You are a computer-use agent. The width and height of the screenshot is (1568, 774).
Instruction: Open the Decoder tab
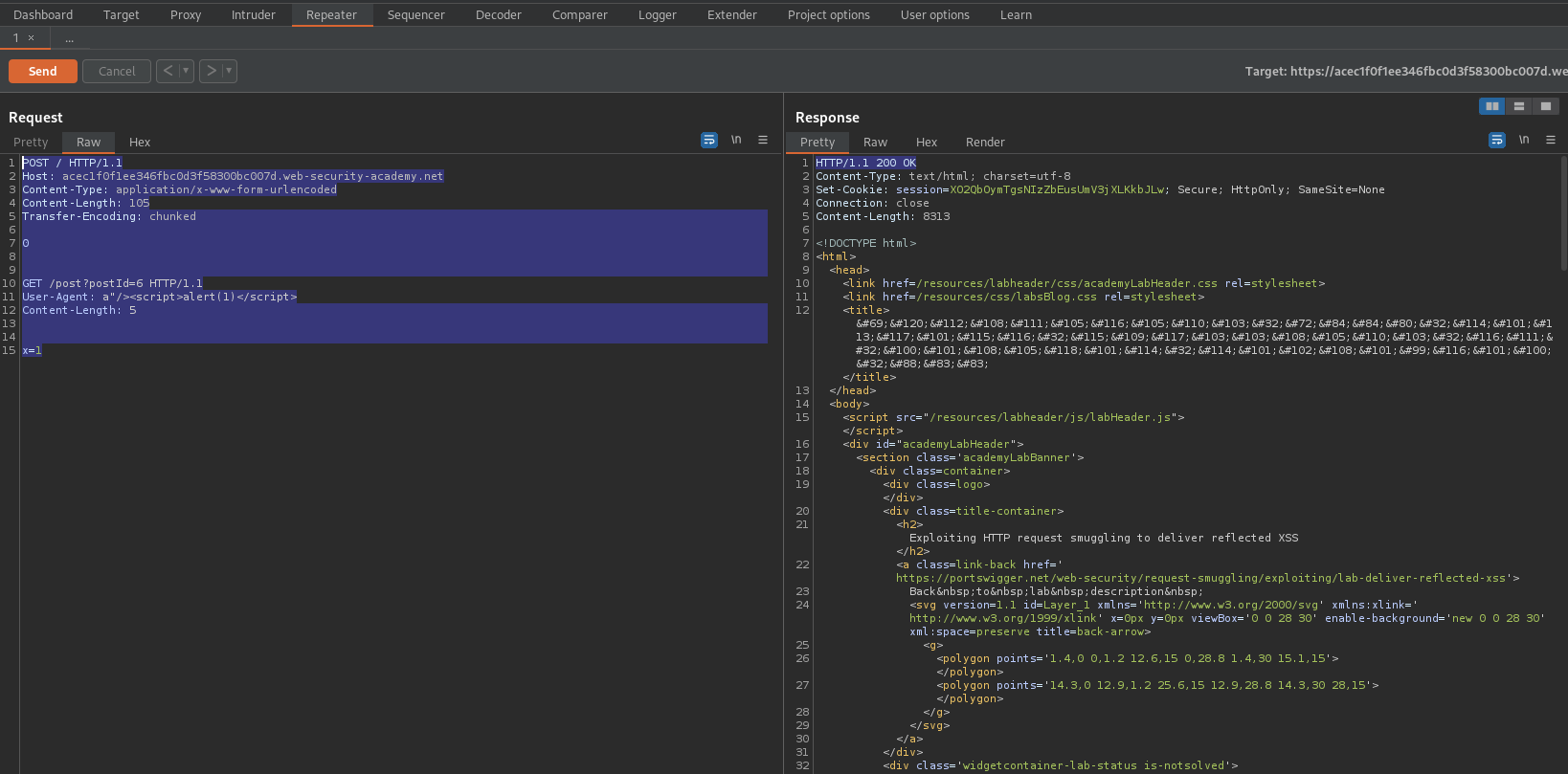499,14
